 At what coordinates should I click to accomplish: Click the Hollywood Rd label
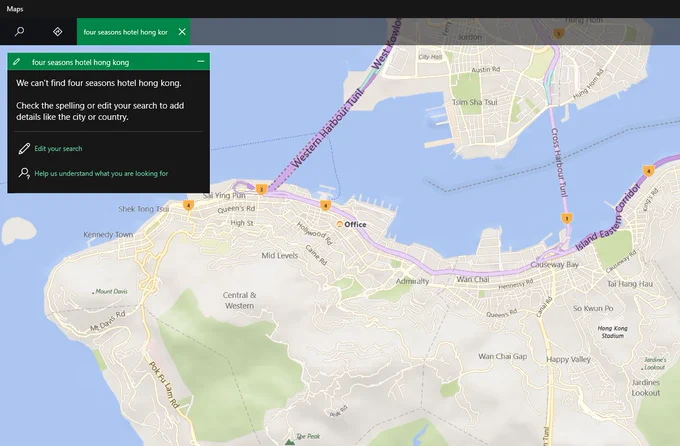point(315,233)
